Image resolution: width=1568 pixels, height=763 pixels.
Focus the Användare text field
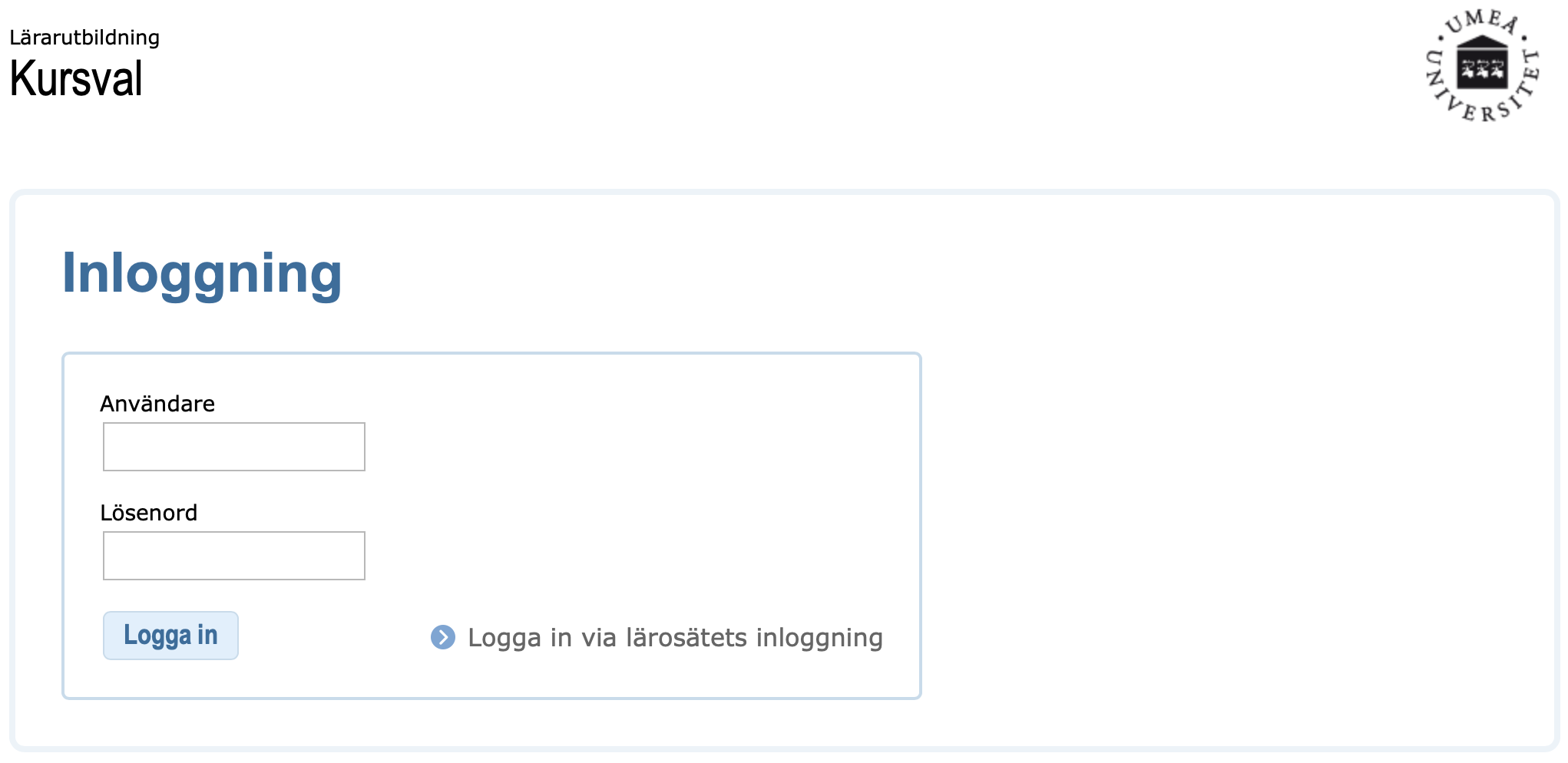click(x=234, y=447)
